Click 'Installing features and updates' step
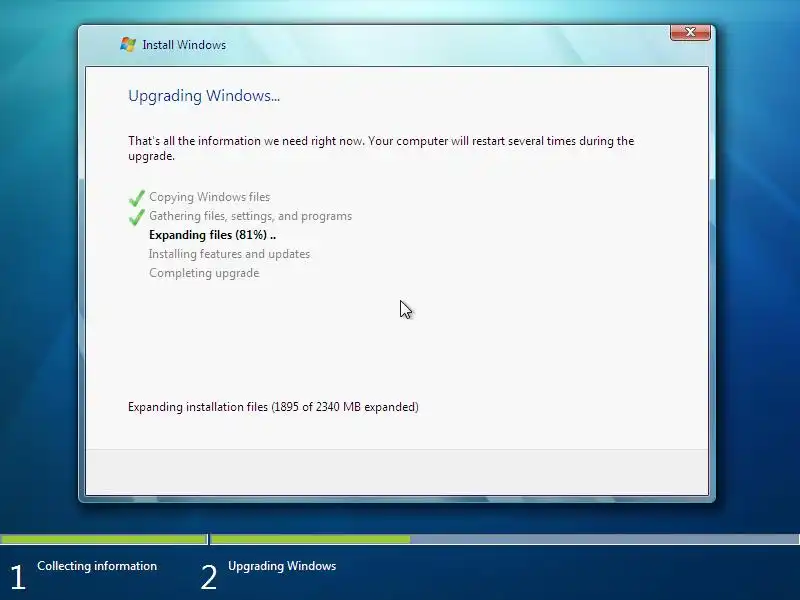800x600 pixels. (230, 254)
